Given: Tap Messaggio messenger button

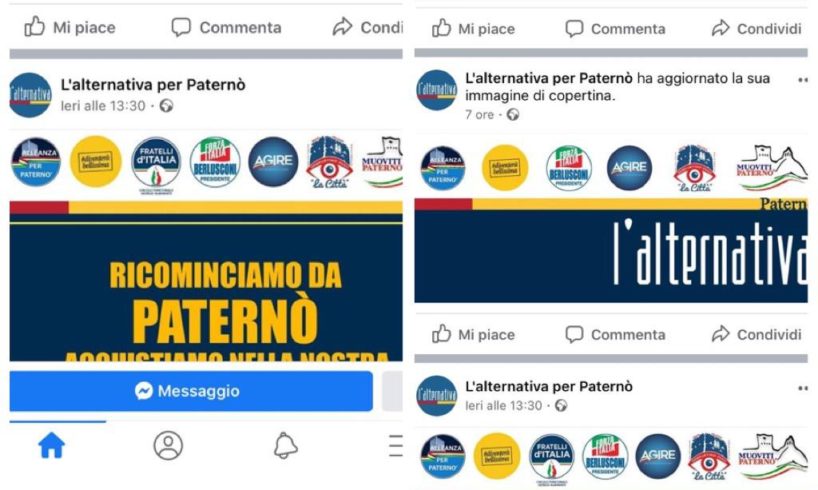Looking at the screenshot, I should [191, 391].
